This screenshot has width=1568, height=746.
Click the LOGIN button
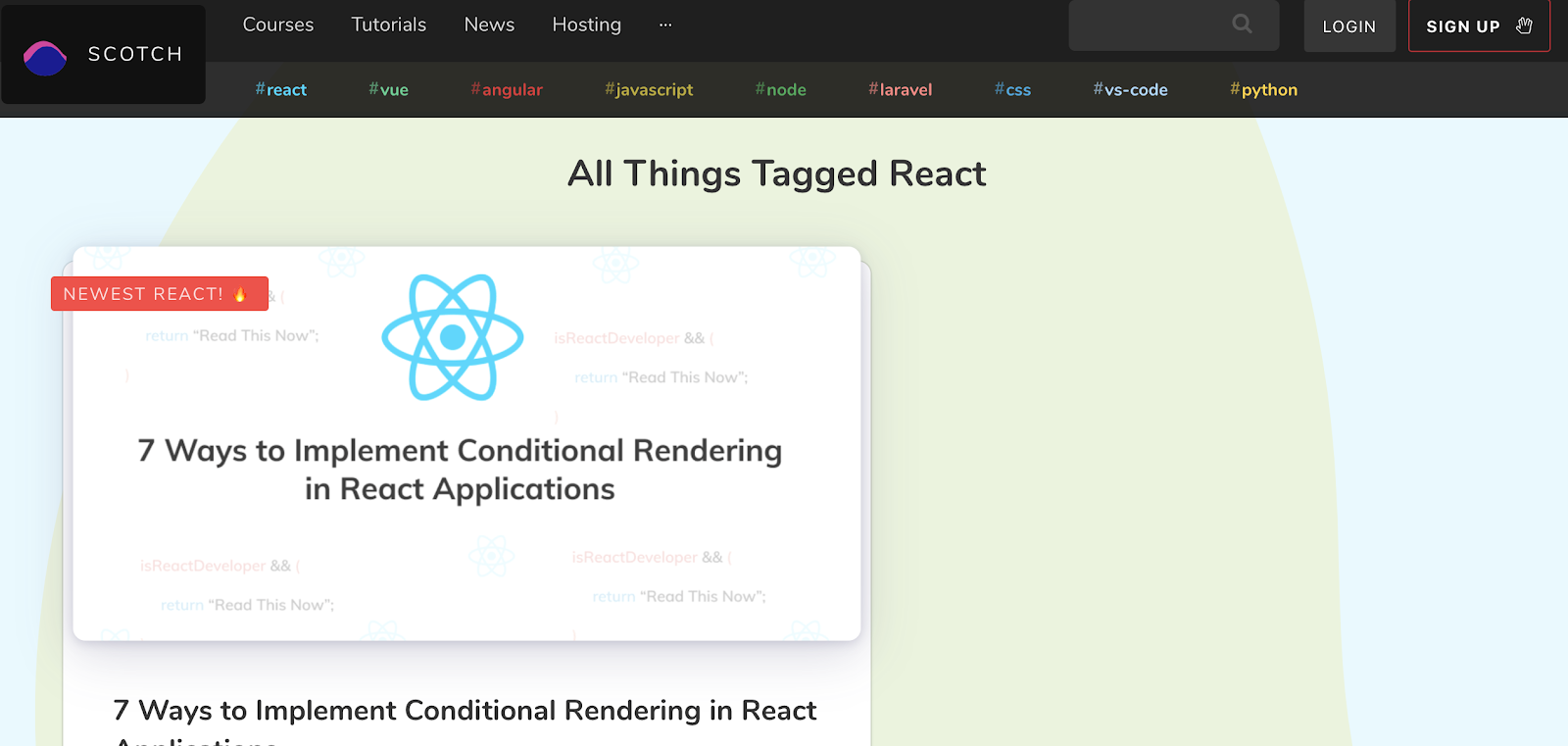tap(1349, 26)
